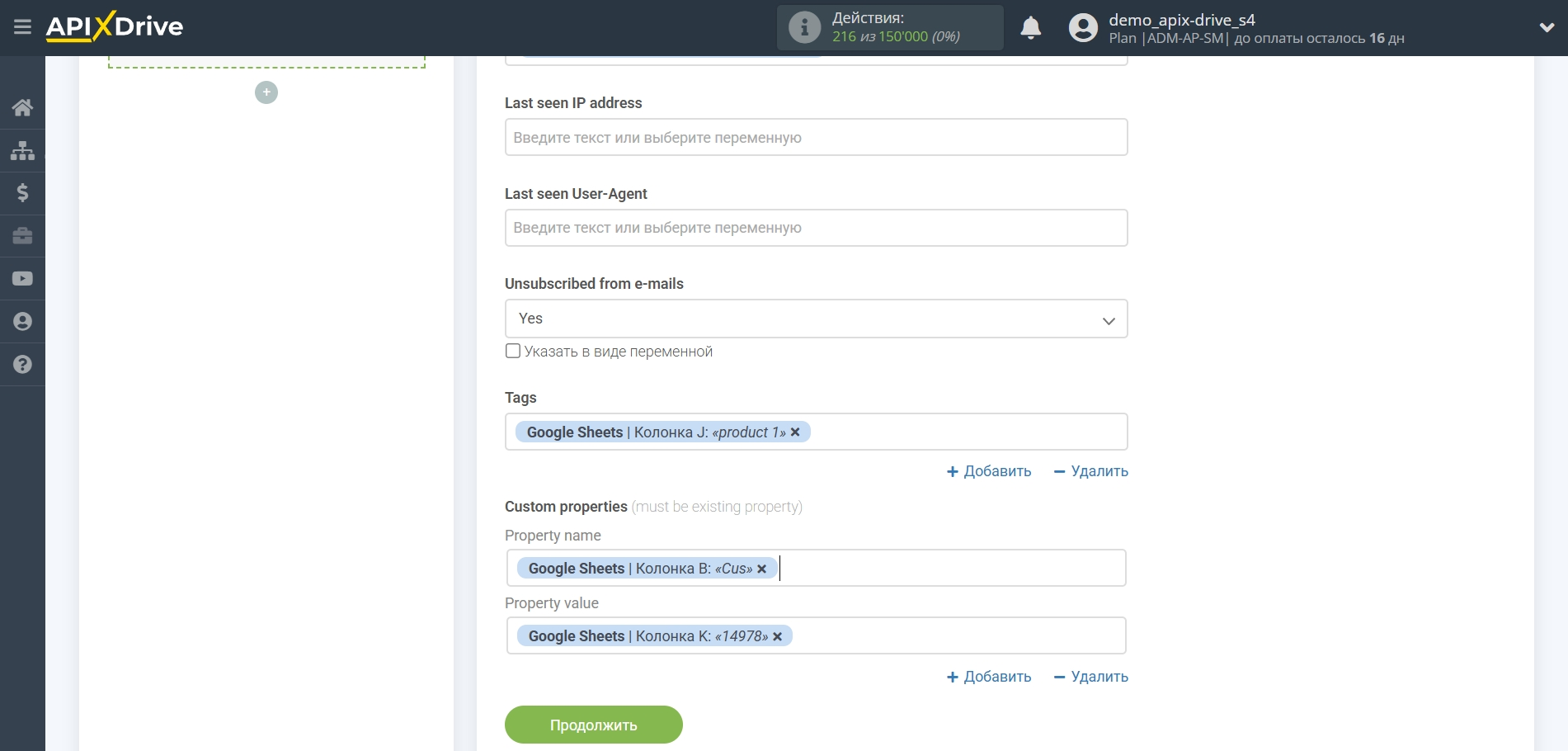1568x751 pixels.
Task: Click 'Добавить' link under Tags
Action: (x=989, y=471)
